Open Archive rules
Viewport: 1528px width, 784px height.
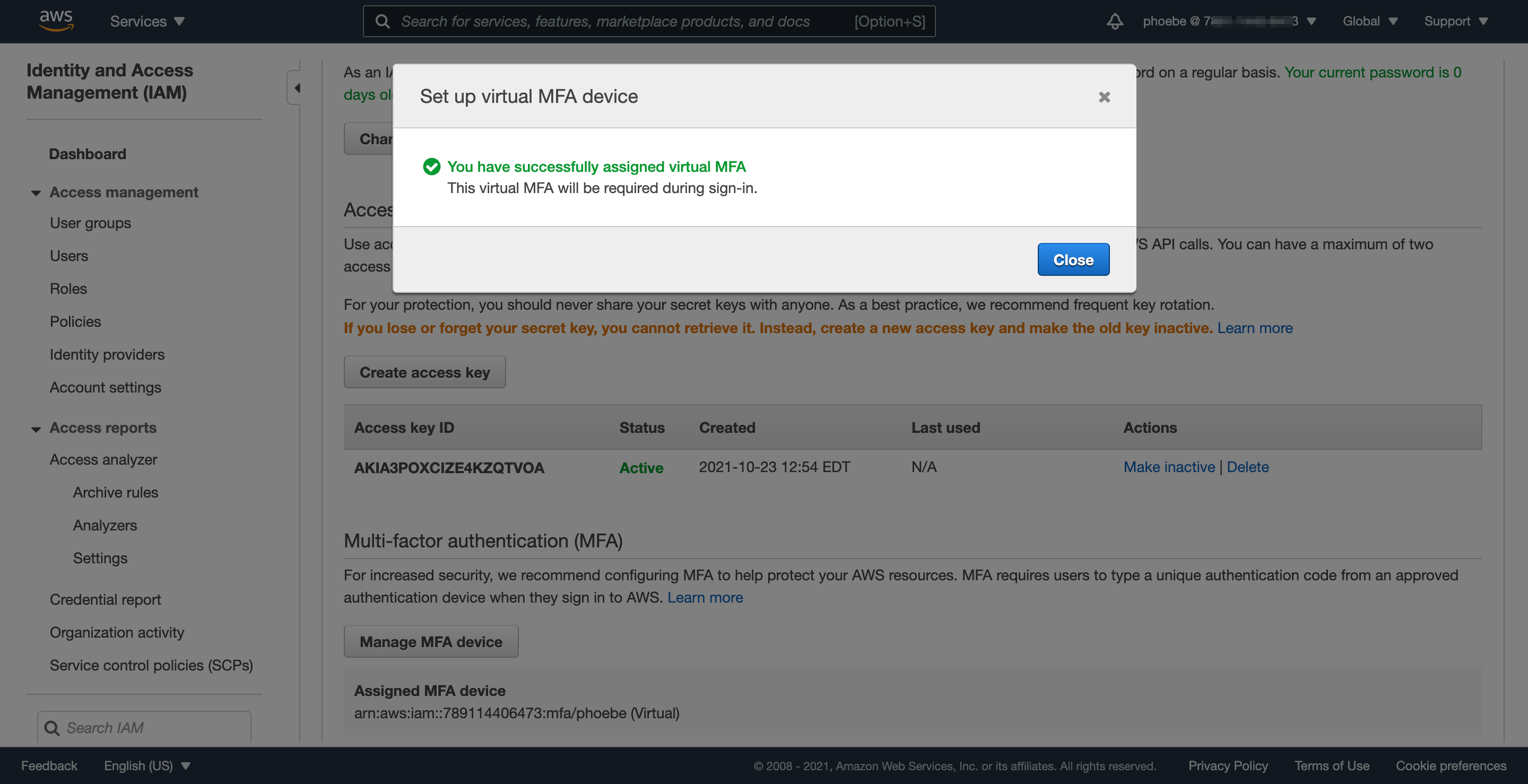(x=116, y=492)
